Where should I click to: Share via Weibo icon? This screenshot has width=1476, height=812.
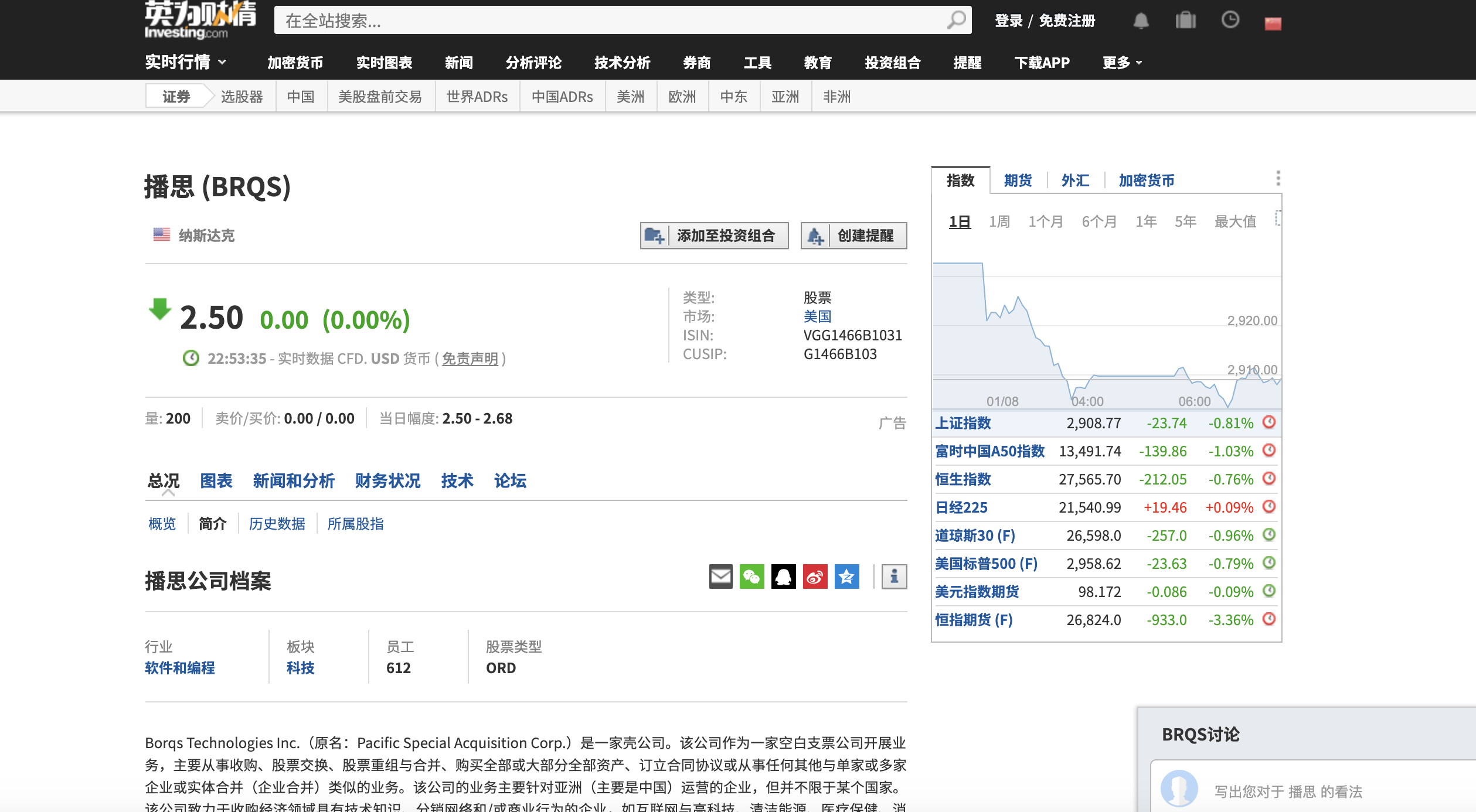[815, 576]
